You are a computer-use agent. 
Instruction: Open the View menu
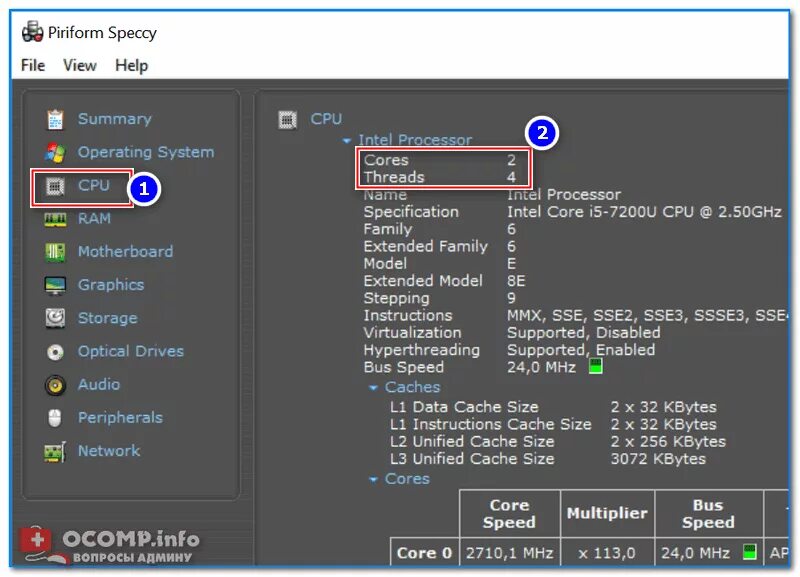pyautogui.click(x=80, y=65)
